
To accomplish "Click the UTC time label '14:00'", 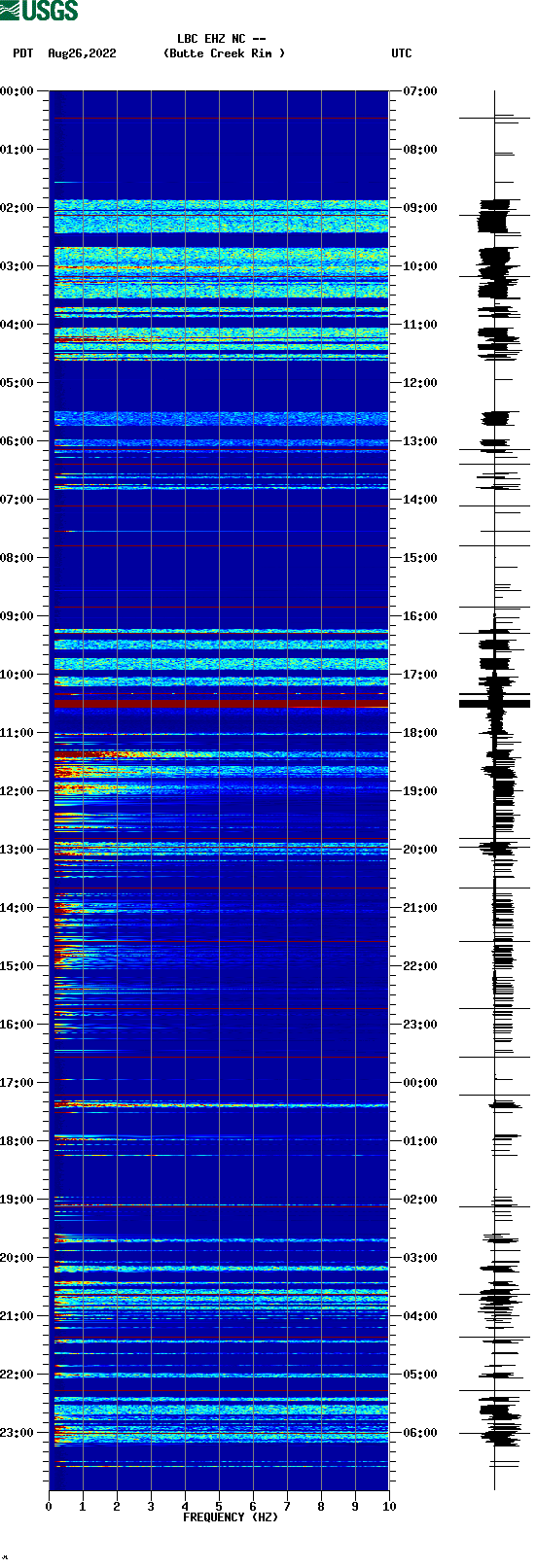I will (x=420, y=500).
